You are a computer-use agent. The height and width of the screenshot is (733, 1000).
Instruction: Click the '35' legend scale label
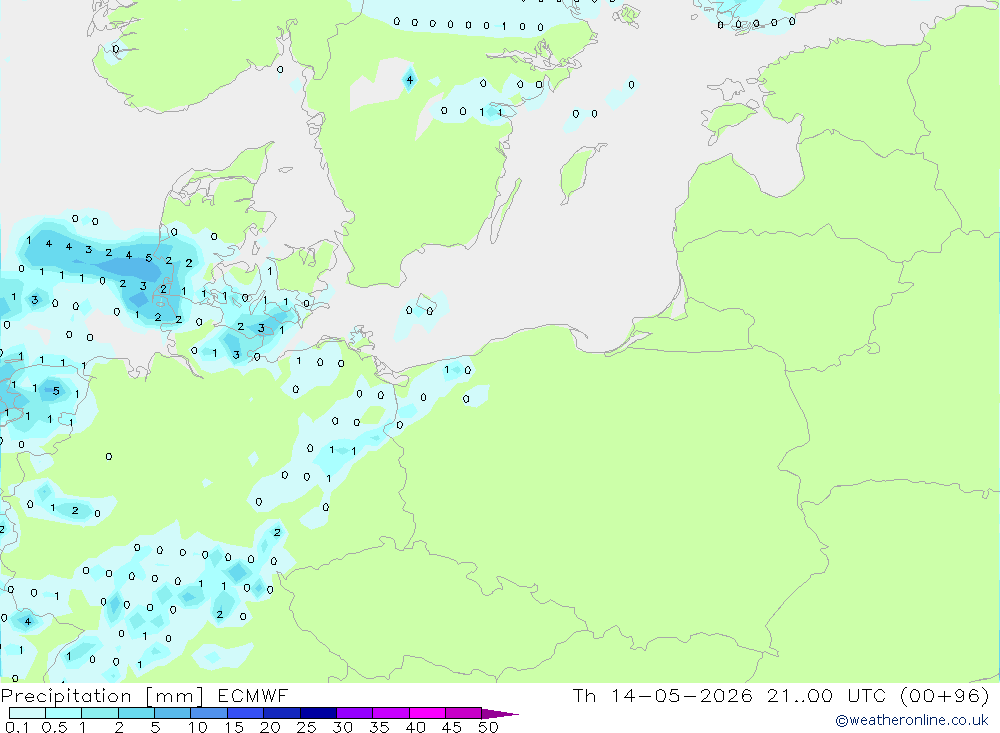pyautogui.click(x=379, y=727)
